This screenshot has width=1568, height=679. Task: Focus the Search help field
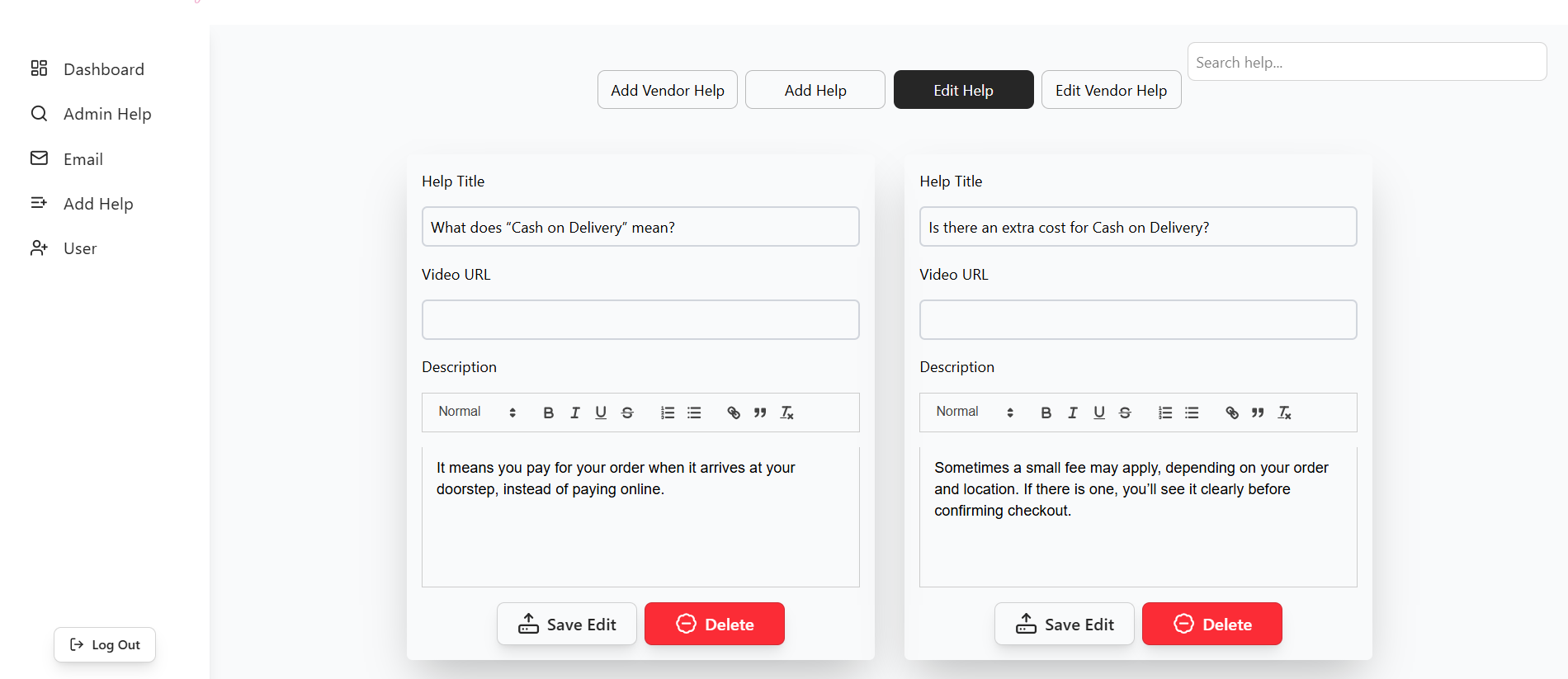1367,62
